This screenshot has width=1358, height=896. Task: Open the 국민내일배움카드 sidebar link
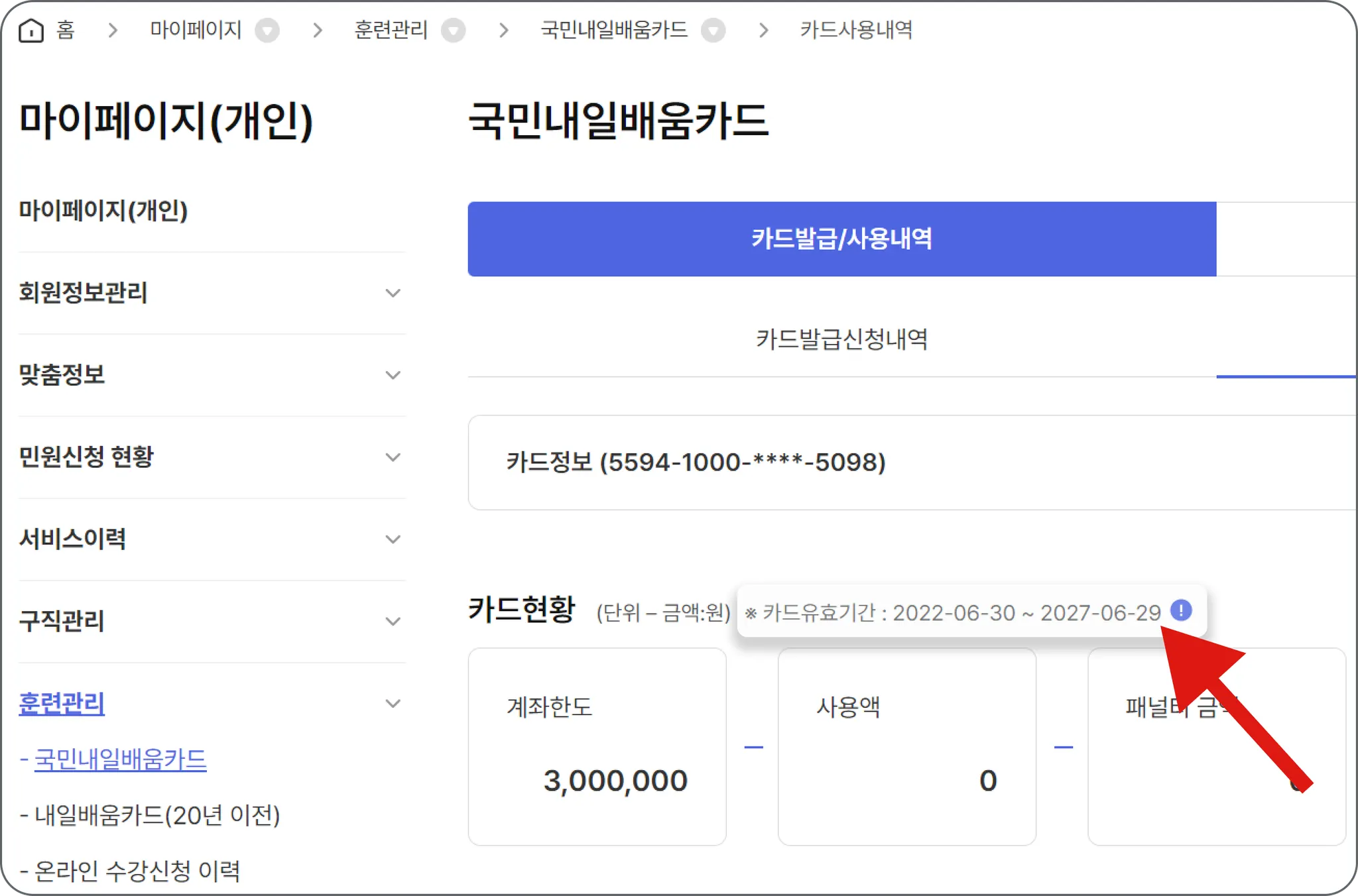click(x=120, y=759)
